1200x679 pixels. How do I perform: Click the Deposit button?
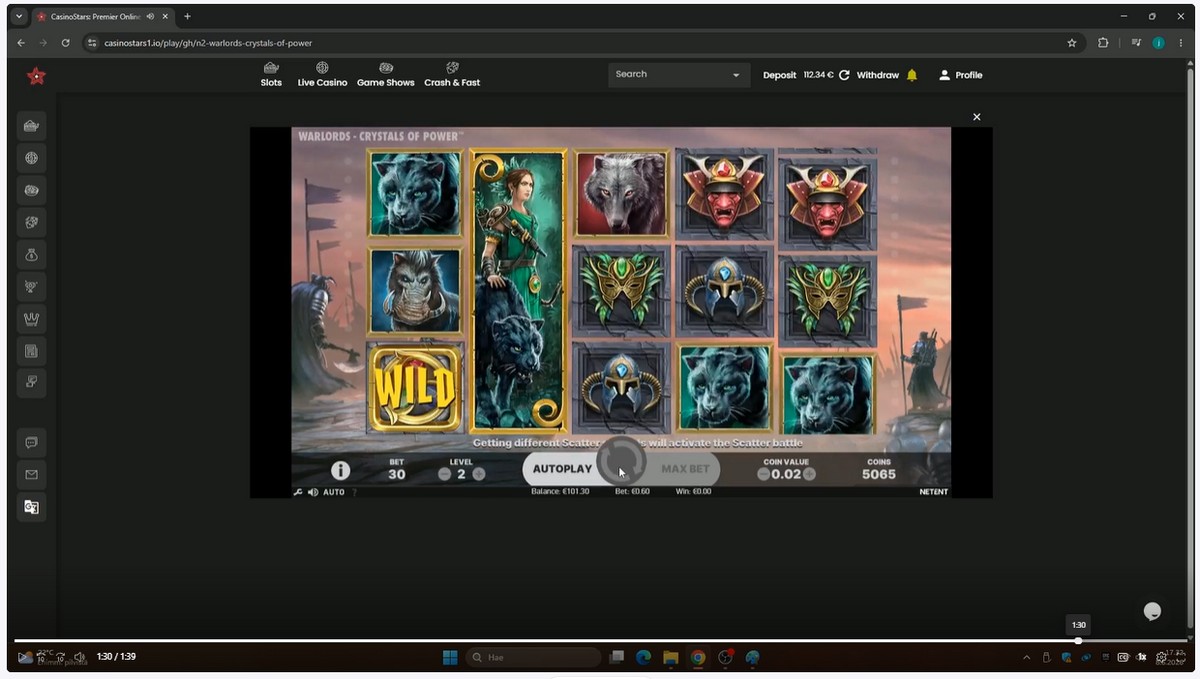(x=779, y=75)
